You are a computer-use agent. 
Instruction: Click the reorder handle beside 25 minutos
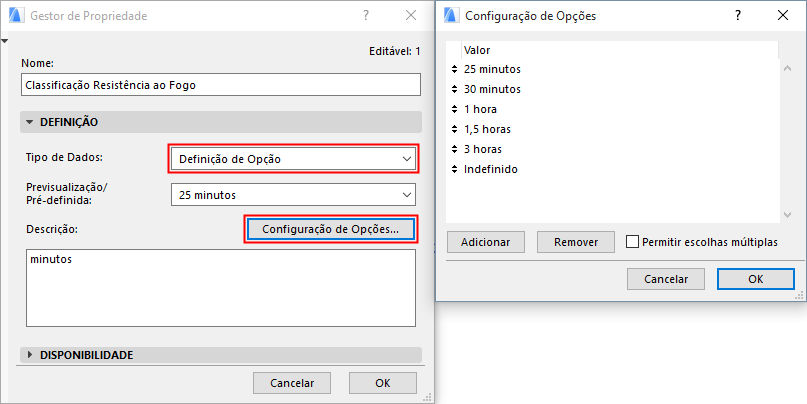point(455,69)
